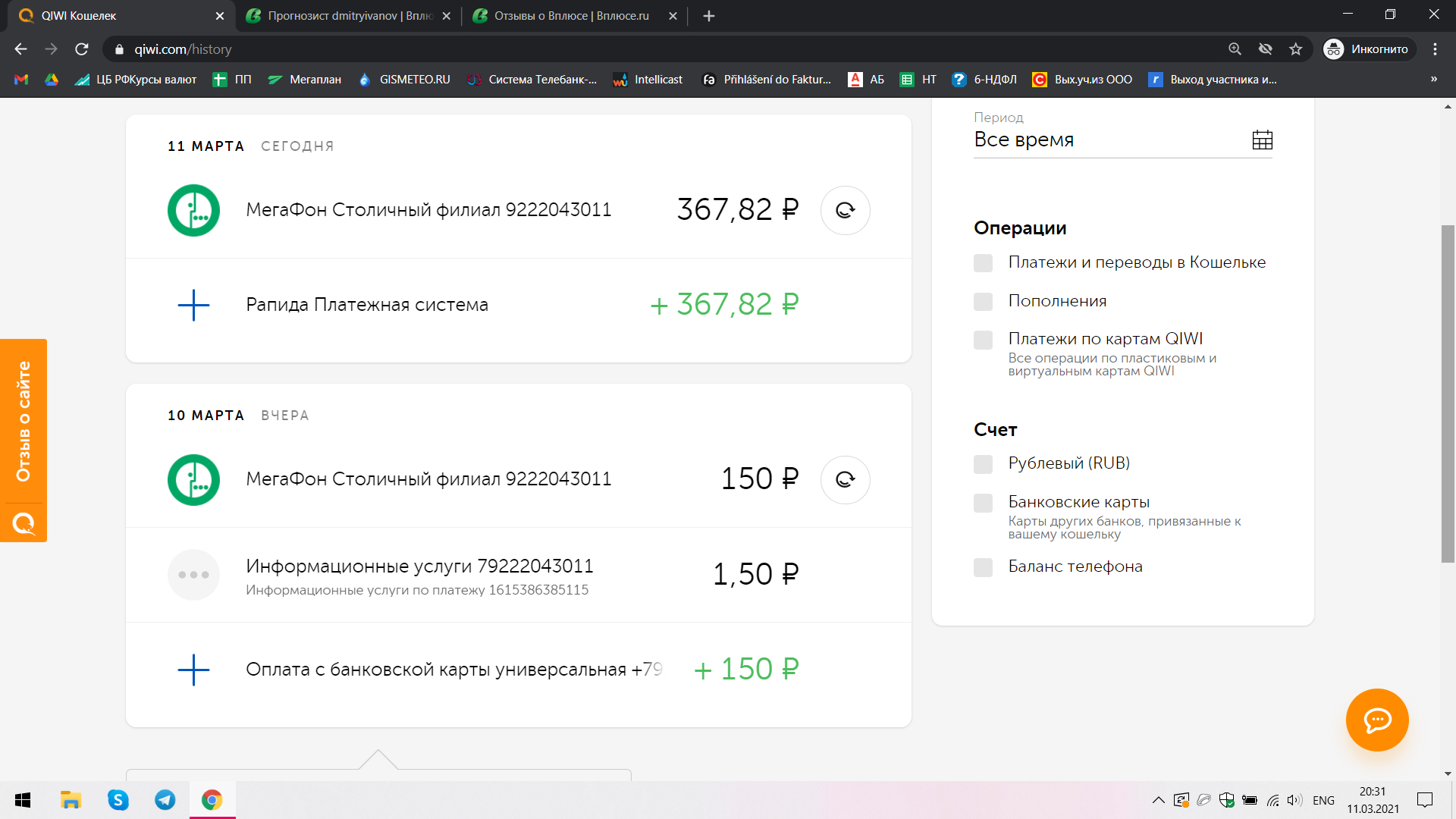Open the MegaFon logo on 10 March
The height and width of the screenshot is (819, 1456).
193,479
